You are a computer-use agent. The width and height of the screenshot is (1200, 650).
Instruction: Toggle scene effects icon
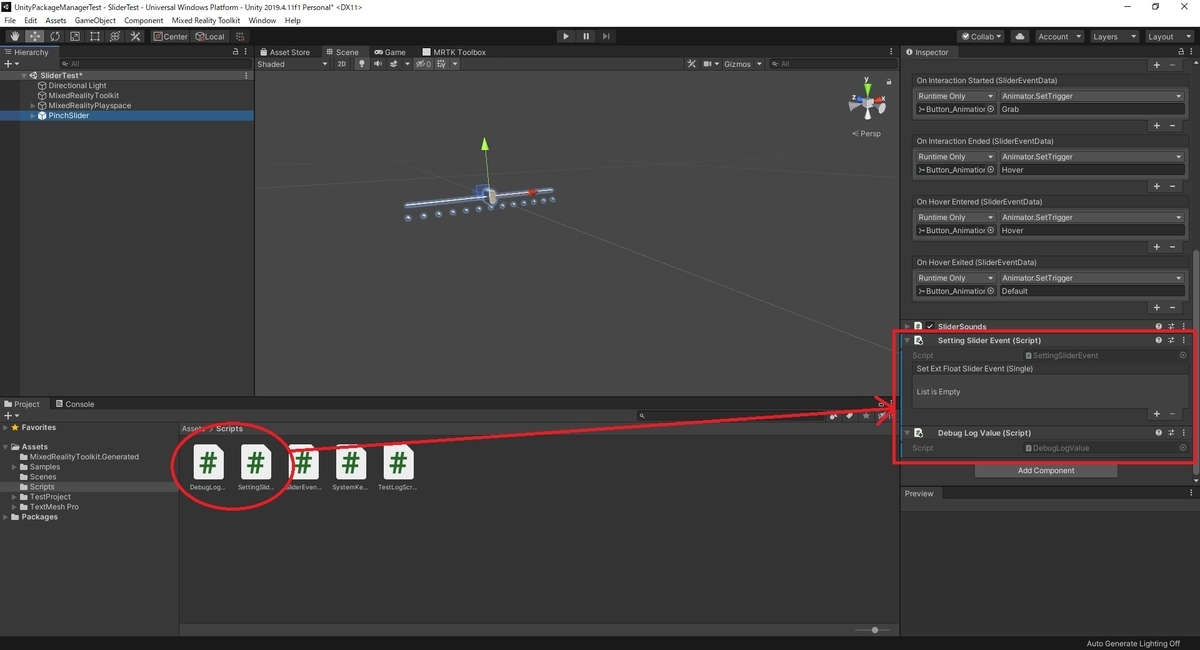396,64
